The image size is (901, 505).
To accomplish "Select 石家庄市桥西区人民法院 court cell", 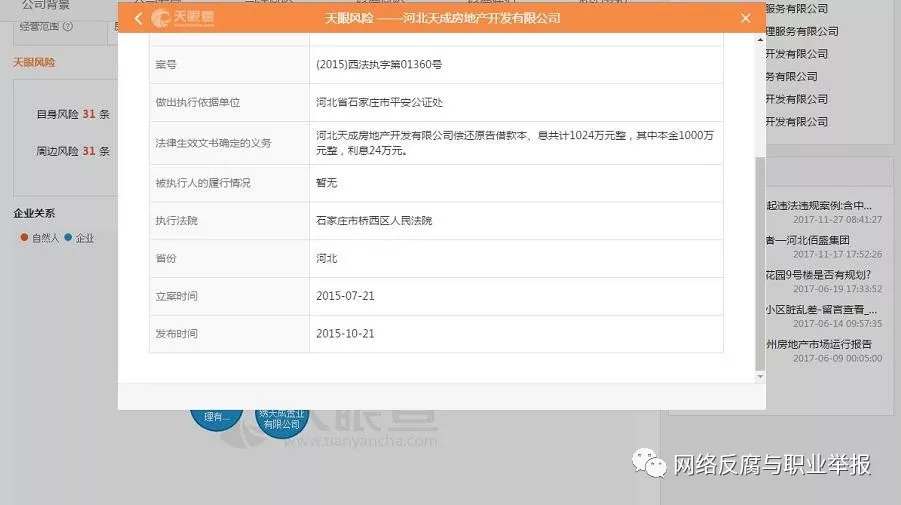I will point(374,221).
